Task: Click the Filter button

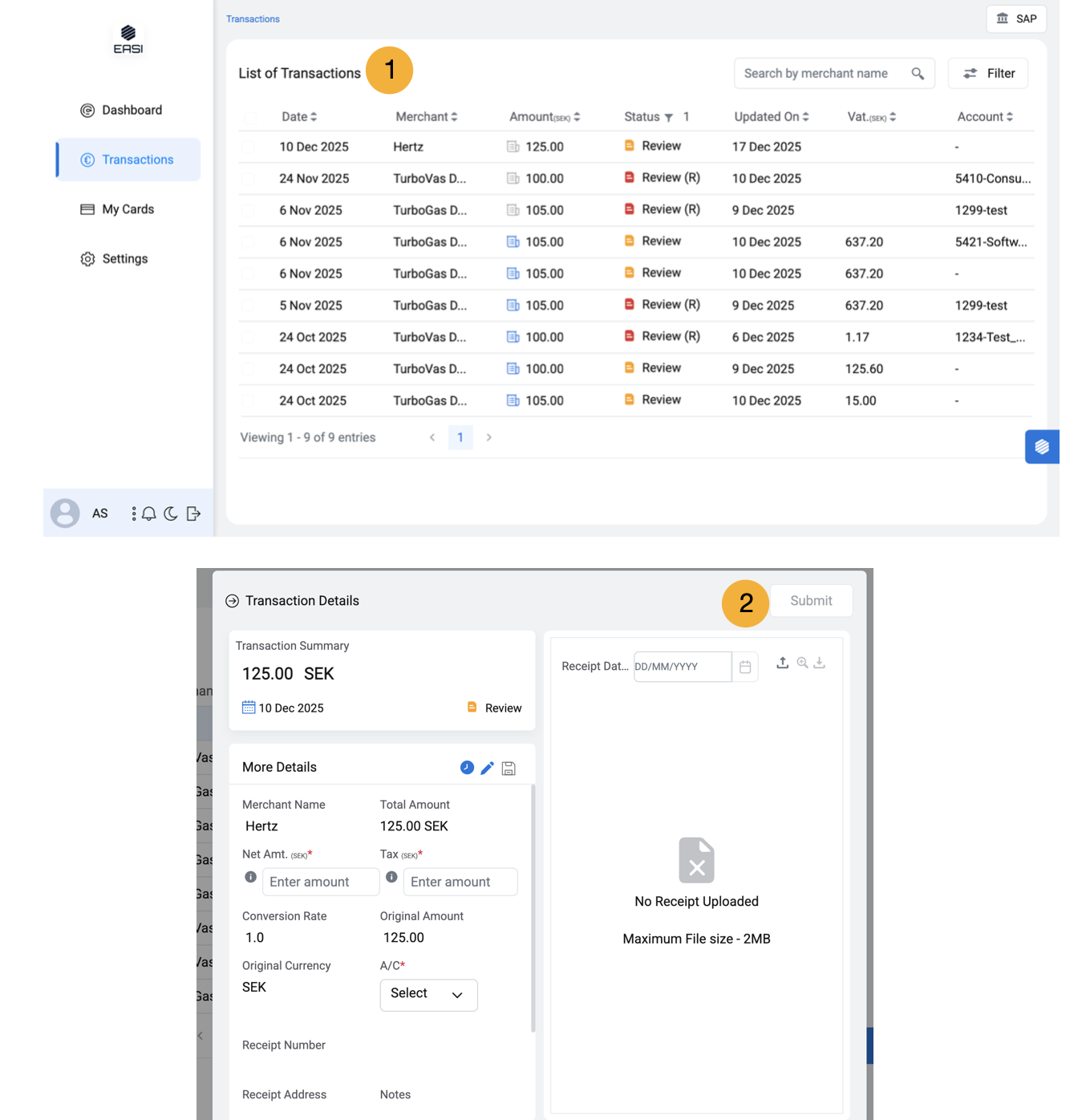Action: tap(988, 74)
